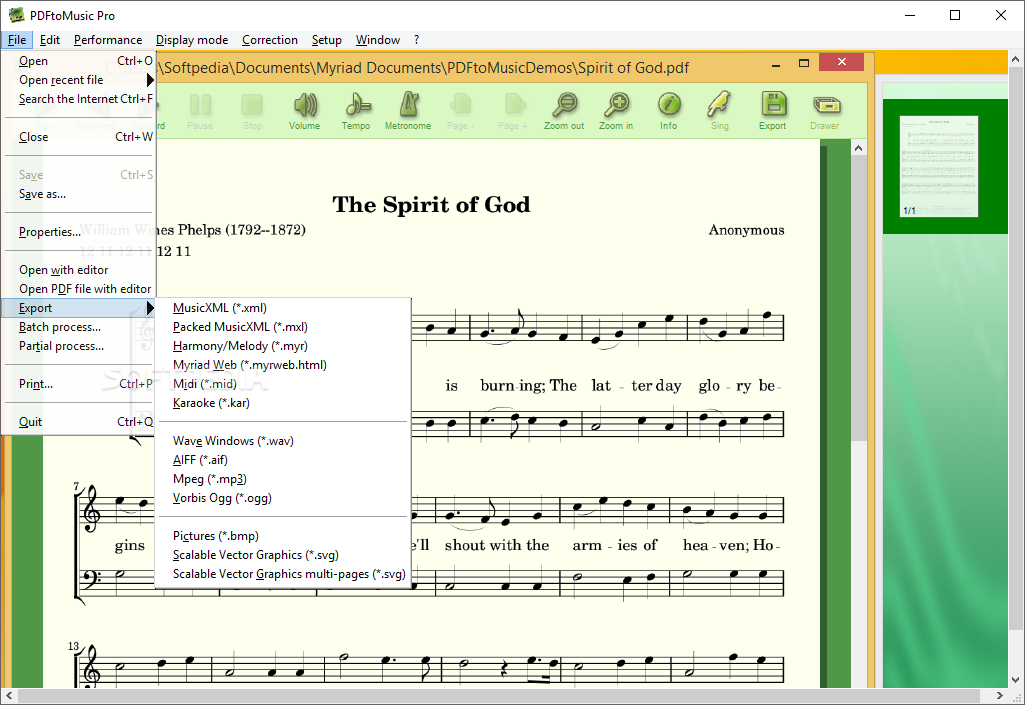Image resolution: width=1025 pixels, height=705 pixels.
Task: Export as Harmony/Melody (*.myr)
Action: 283,345
